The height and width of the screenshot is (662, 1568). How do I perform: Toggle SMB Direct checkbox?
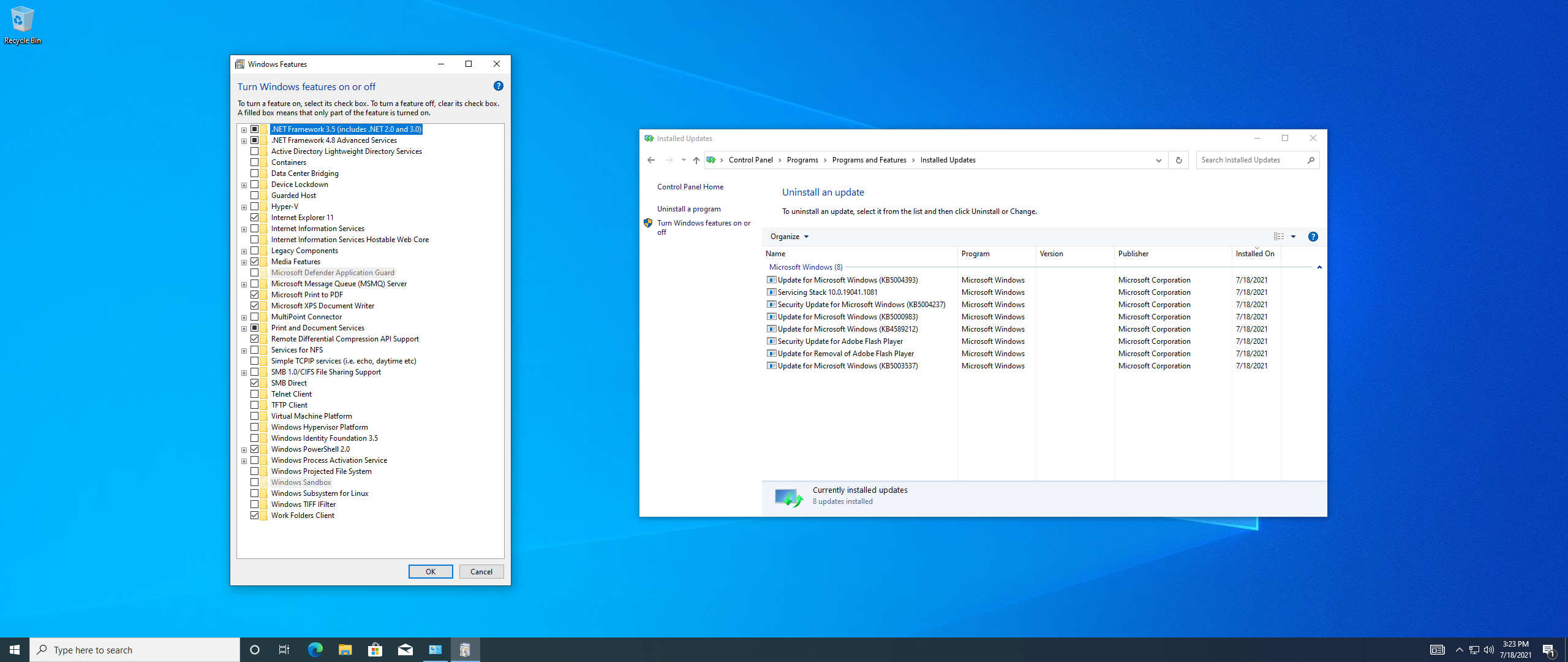254,383
